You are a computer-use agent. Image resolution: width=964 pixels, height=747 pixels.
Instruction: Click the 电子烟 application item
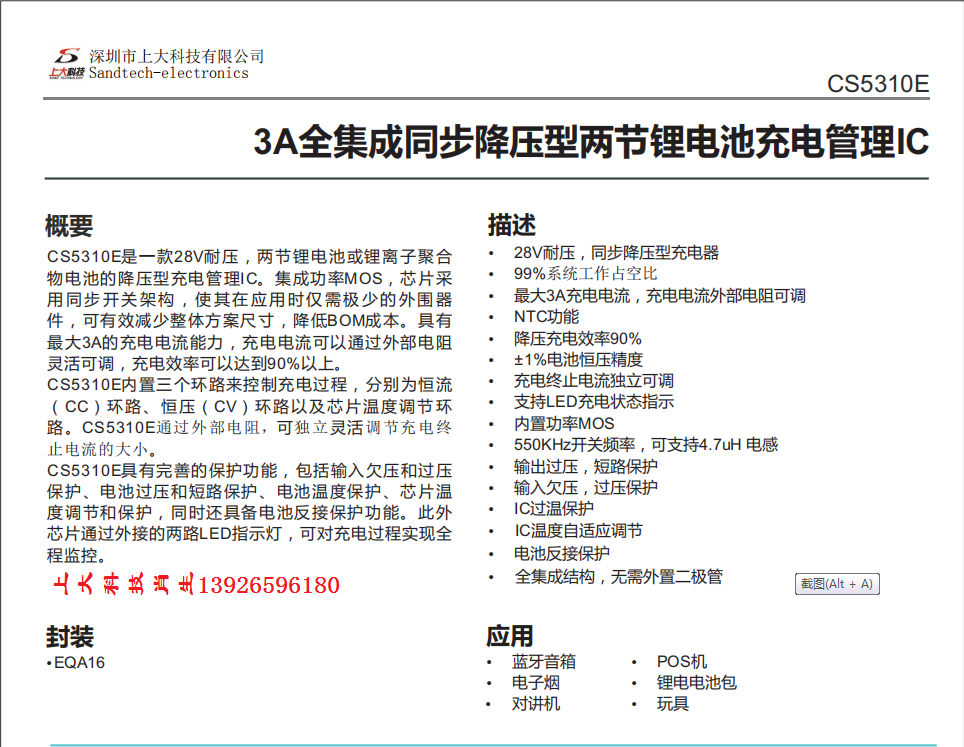click(x=536, y=683)
